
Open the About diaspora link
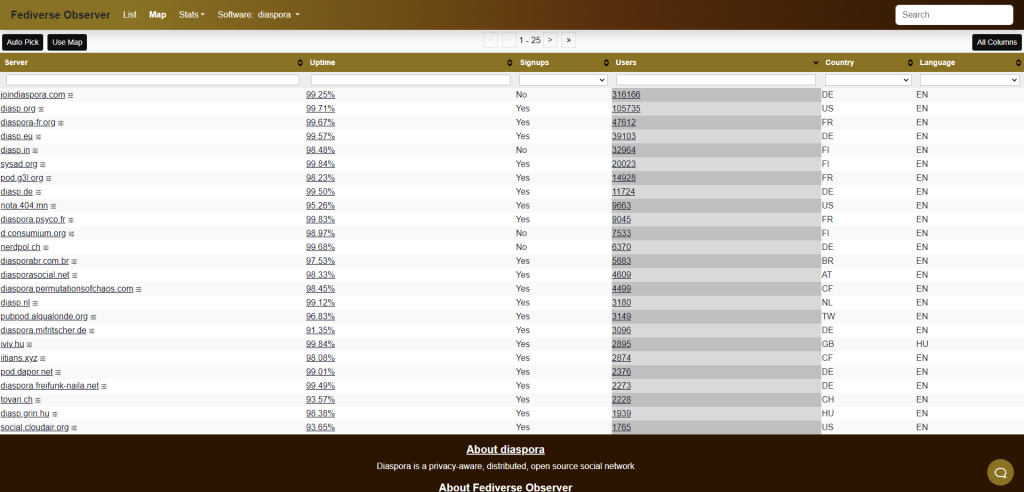click(505, 450)
